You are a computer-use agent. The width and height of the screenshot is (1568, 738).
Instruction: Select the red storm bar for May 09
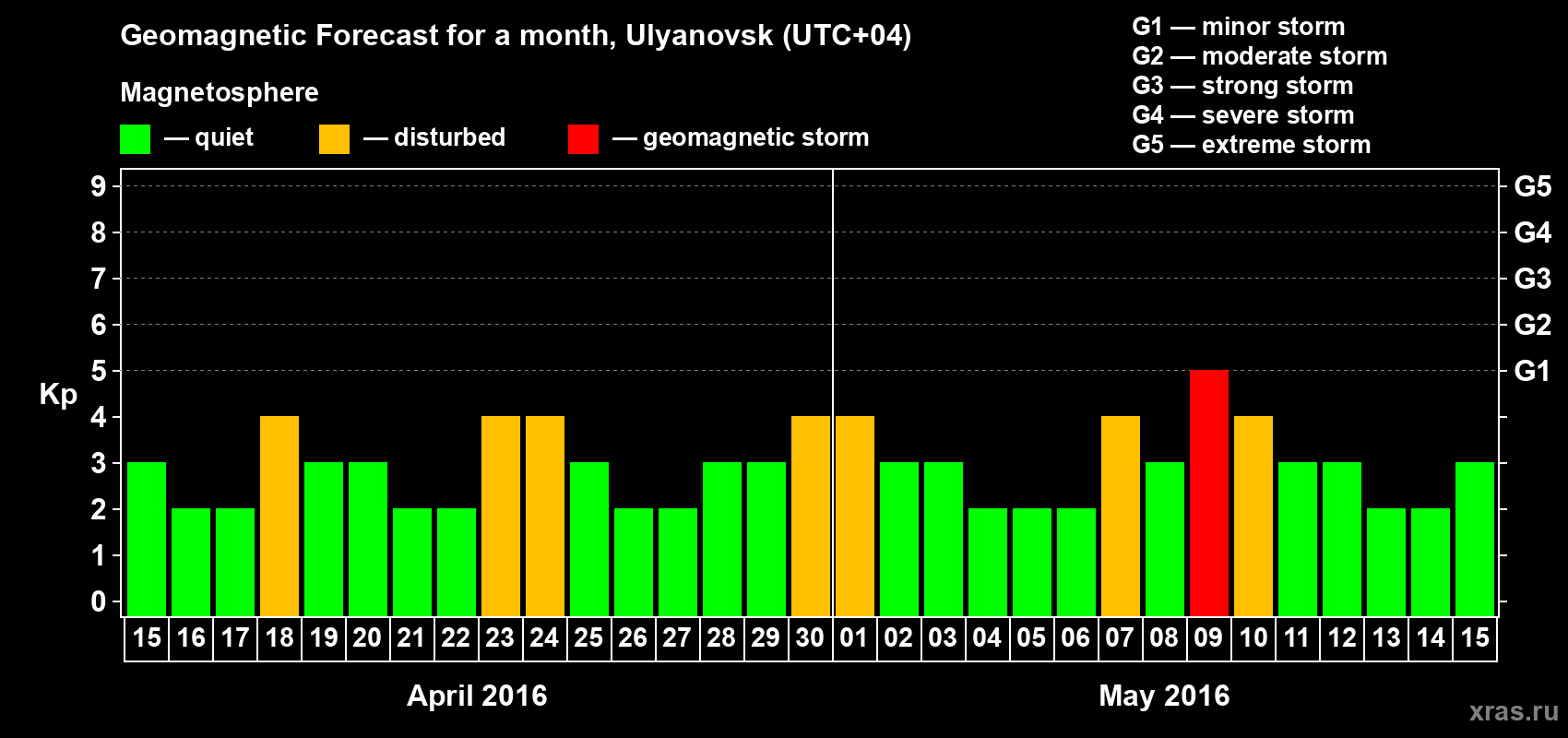click(1208, 493)
